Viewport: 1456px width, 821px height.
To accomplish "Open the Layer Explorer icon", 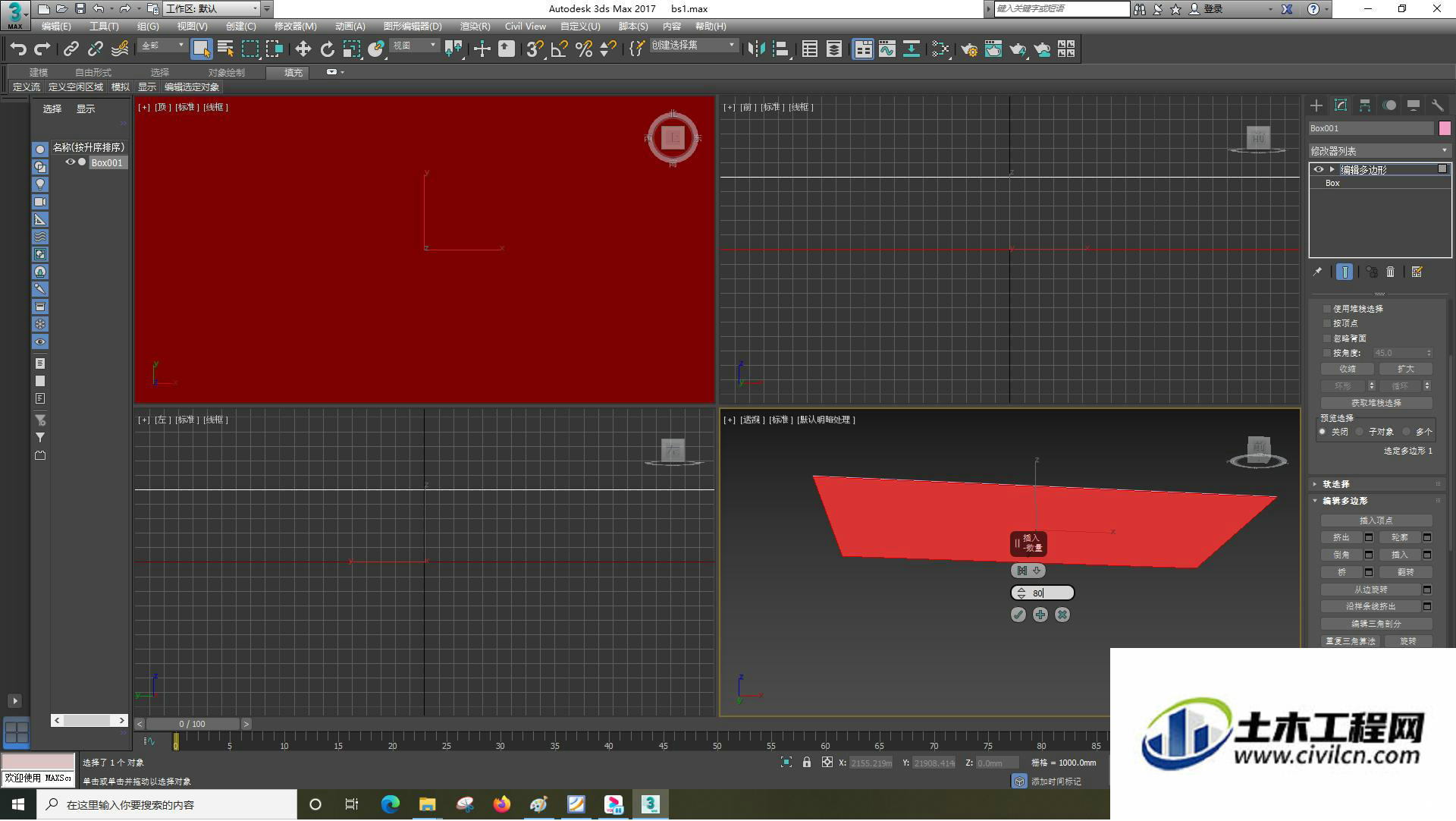I will 833,49.
